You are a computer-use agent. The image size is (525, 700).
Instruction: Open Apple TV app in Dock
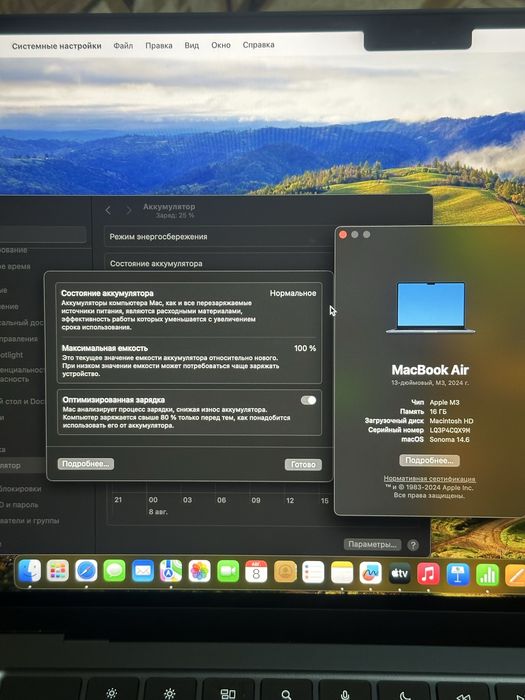click(x=400, y=573)
